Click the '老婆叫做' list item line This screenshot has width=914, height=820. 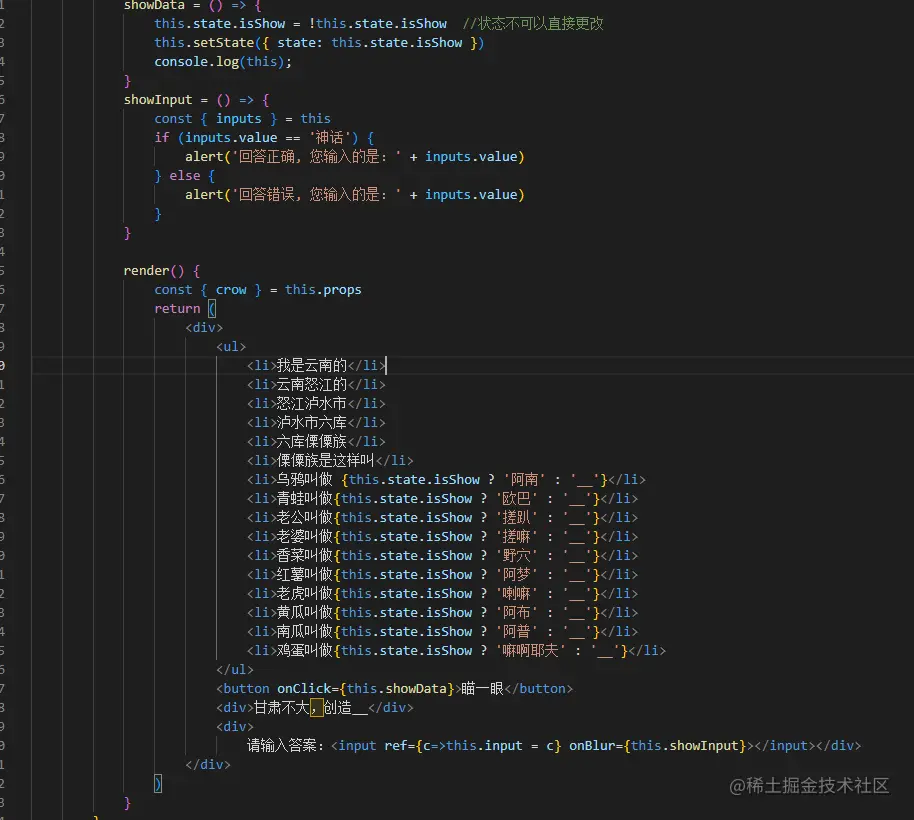pos(442,537)
